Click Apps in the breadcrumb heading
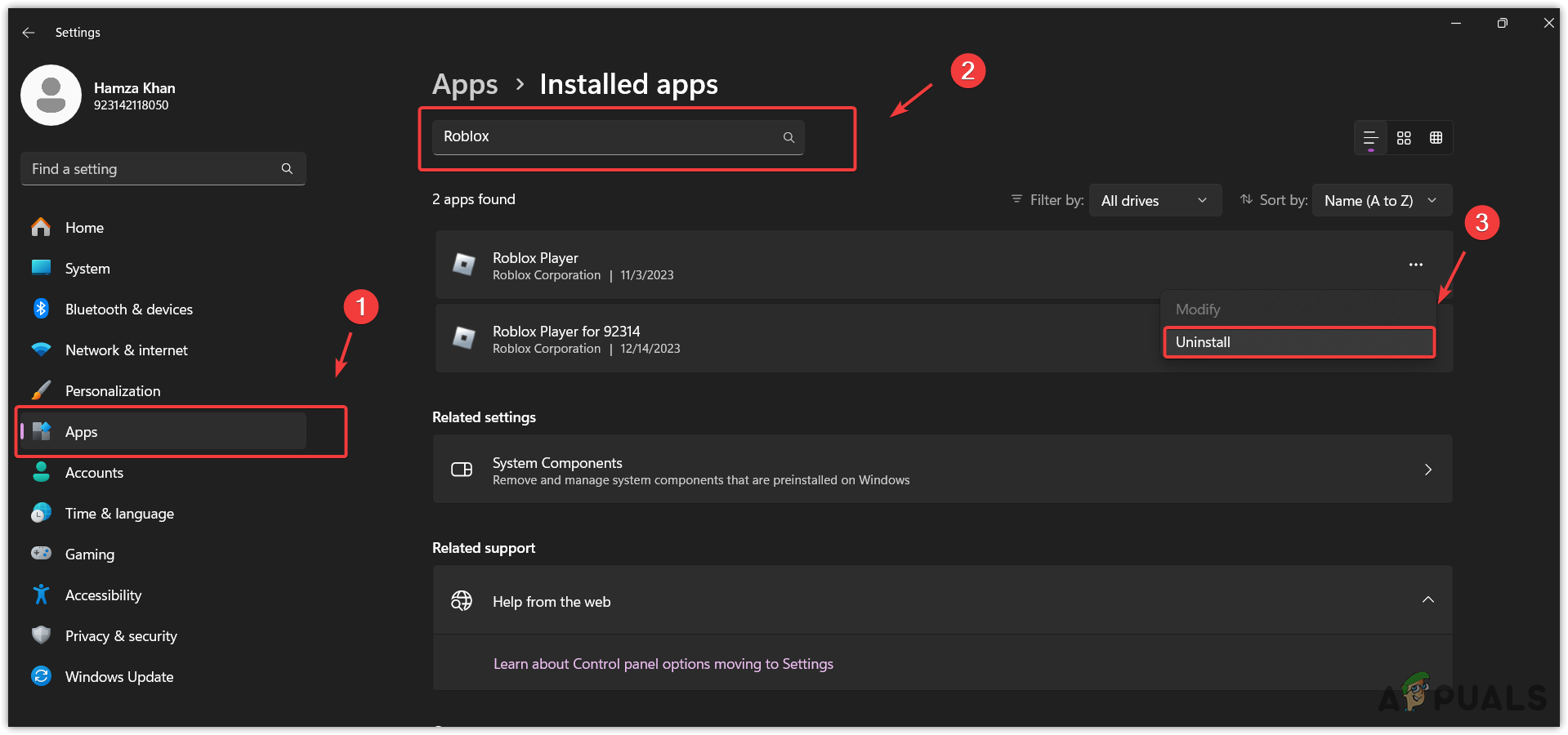 464,85
